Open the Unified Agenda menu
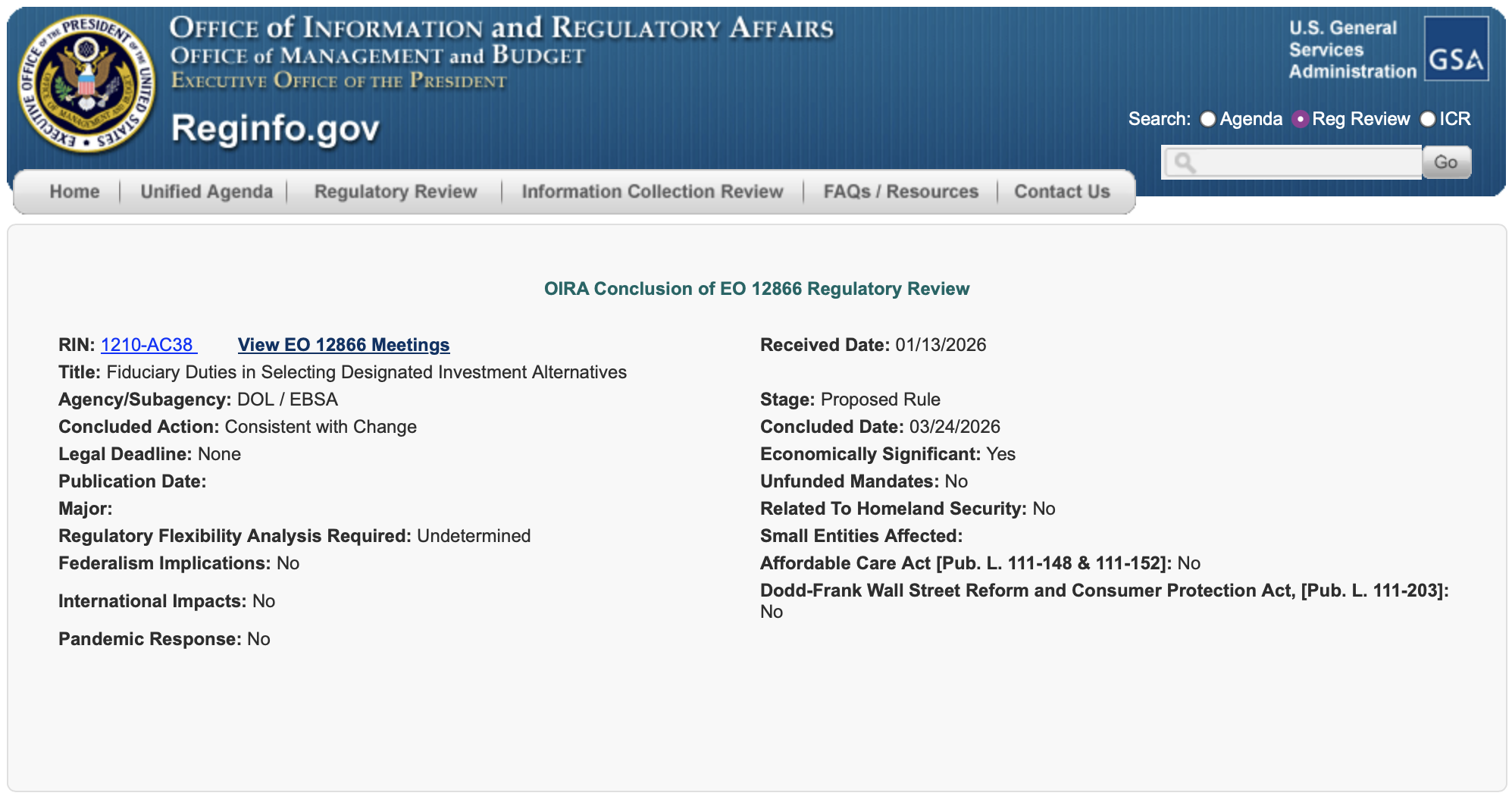Screen dimensions: 1512x796 [x=206, y=192]
